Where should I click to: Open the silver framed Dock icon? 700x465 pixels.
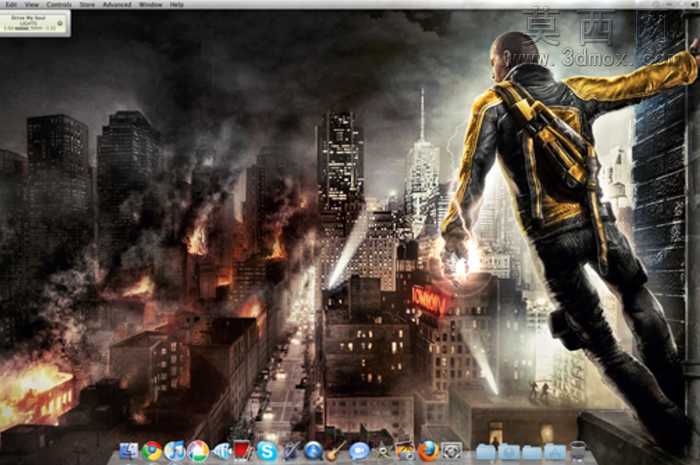point(452,451)
